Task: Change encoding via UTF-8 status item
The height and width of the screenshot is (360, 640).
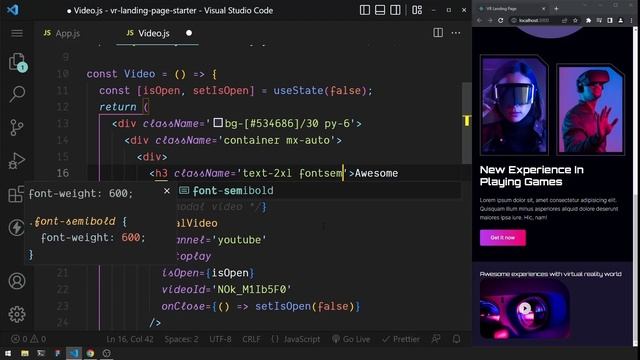Action: click(x=220, y=339)
